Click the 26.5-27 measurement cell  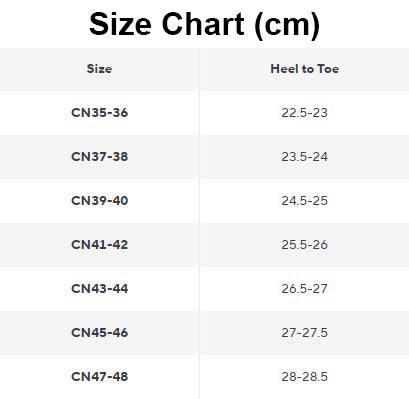tap(305, 289)
